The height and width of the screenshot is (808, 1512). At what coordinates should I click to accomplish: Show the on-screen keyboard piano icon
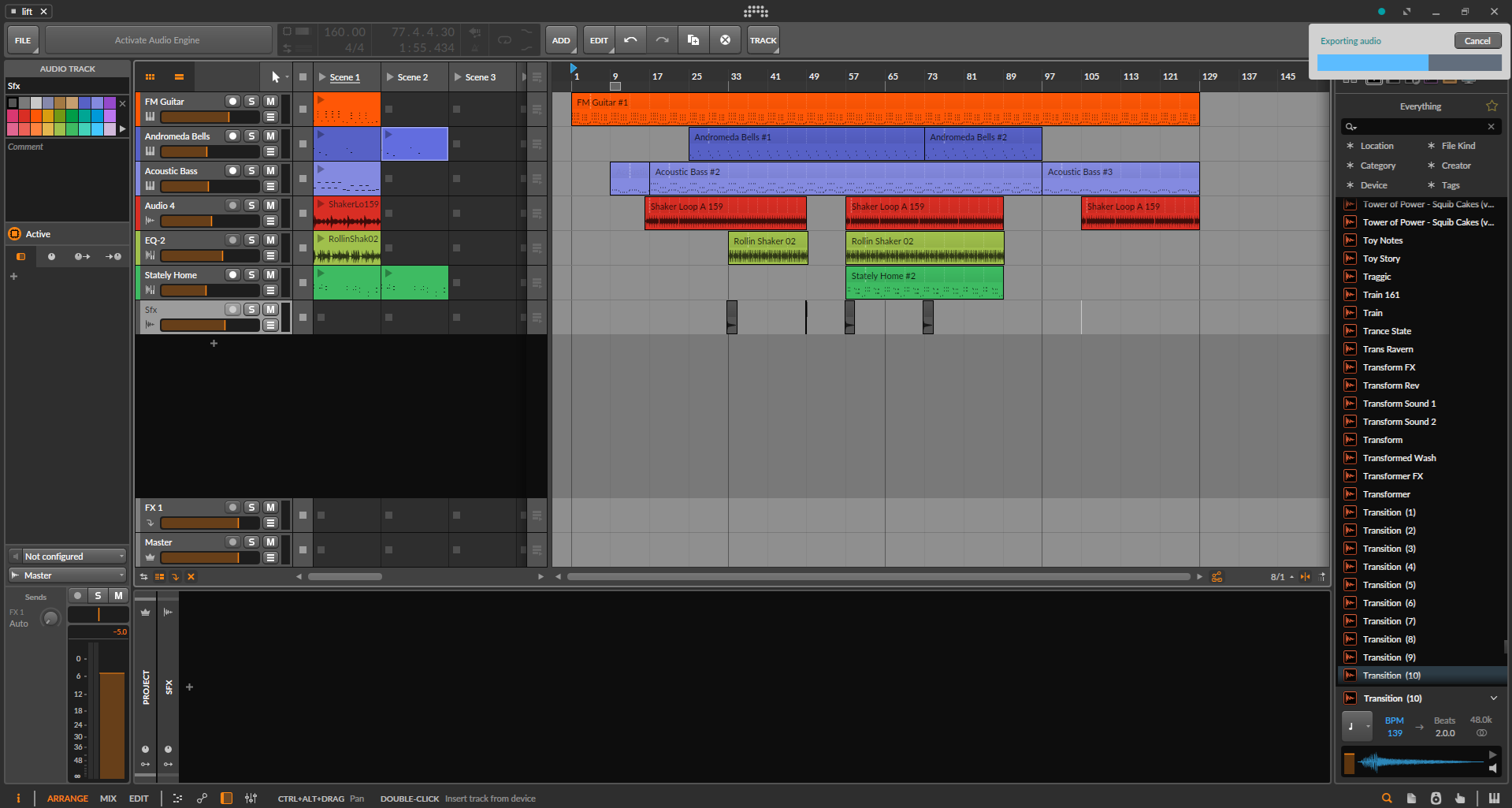click(x=1494, y=799)
